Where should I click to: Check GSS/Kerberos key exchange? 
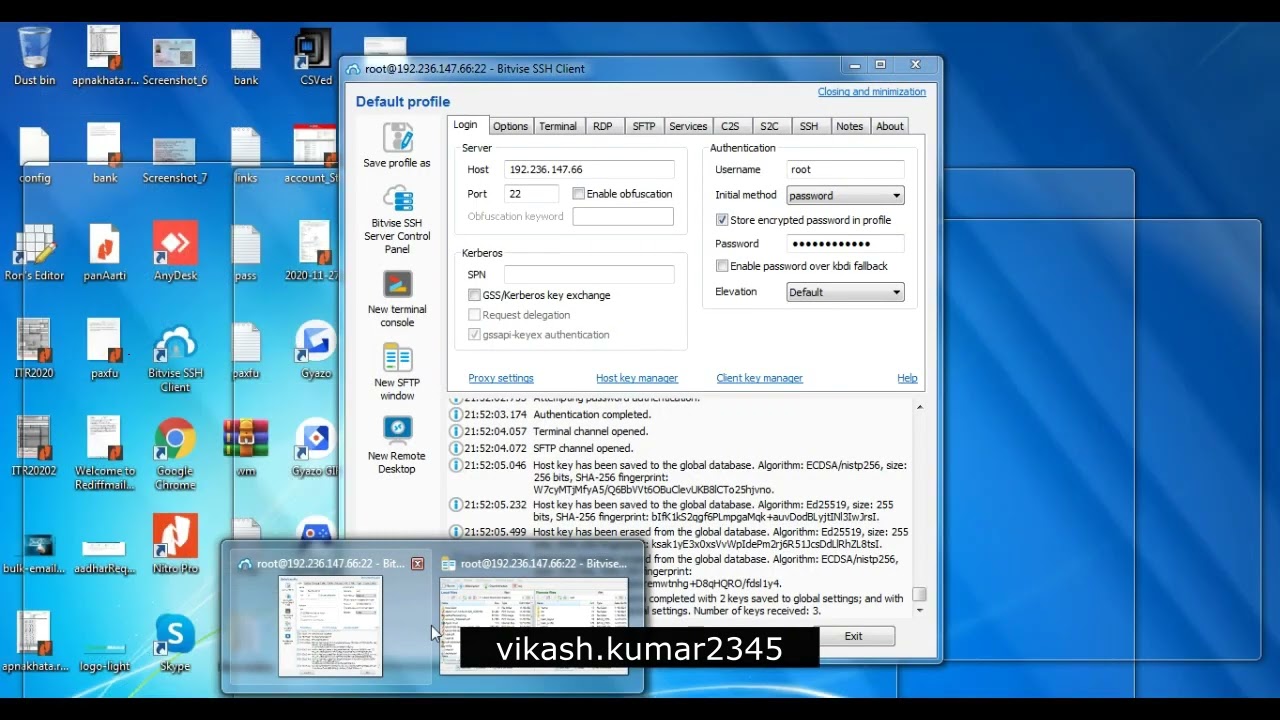click(x=474, y=295)
